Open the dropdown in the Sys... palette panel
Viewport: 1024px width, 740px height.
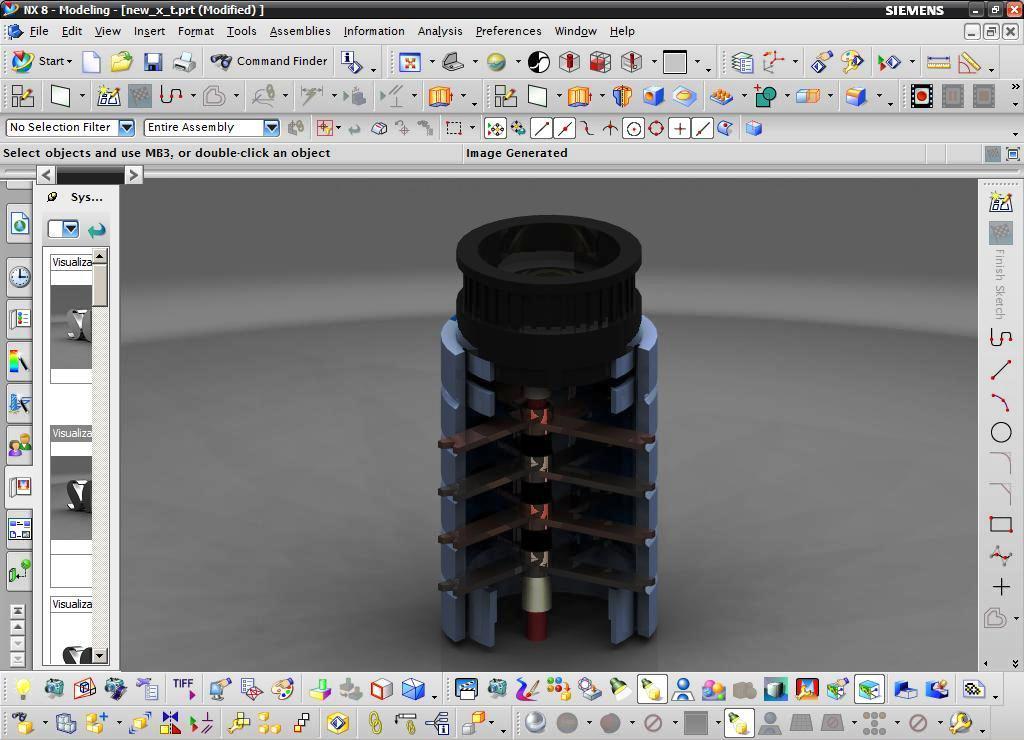coord(71,229)
